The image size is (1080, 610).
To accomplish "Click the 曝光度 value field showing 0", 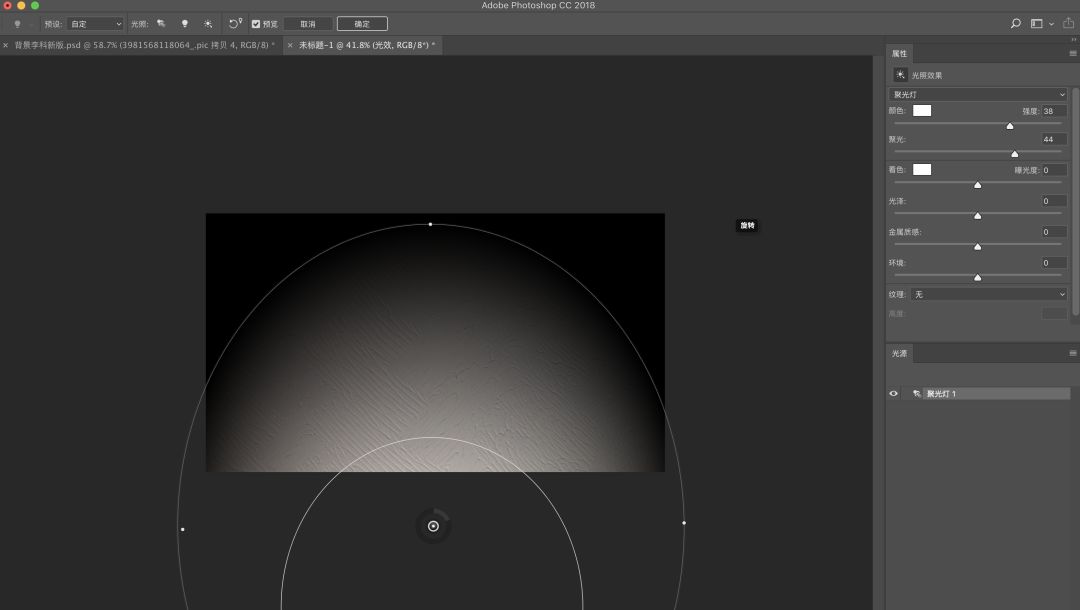I will point(1054,170).
